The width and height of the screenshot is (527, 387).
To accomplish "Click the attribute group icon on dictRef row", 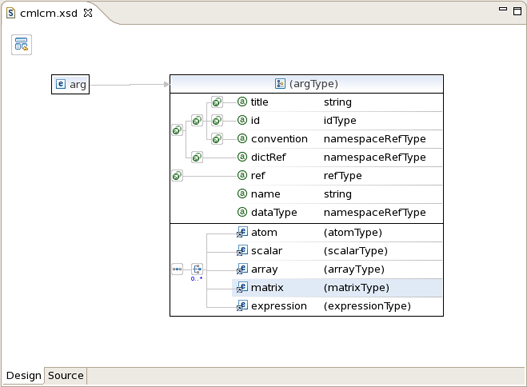I will (x=197, y=157).
